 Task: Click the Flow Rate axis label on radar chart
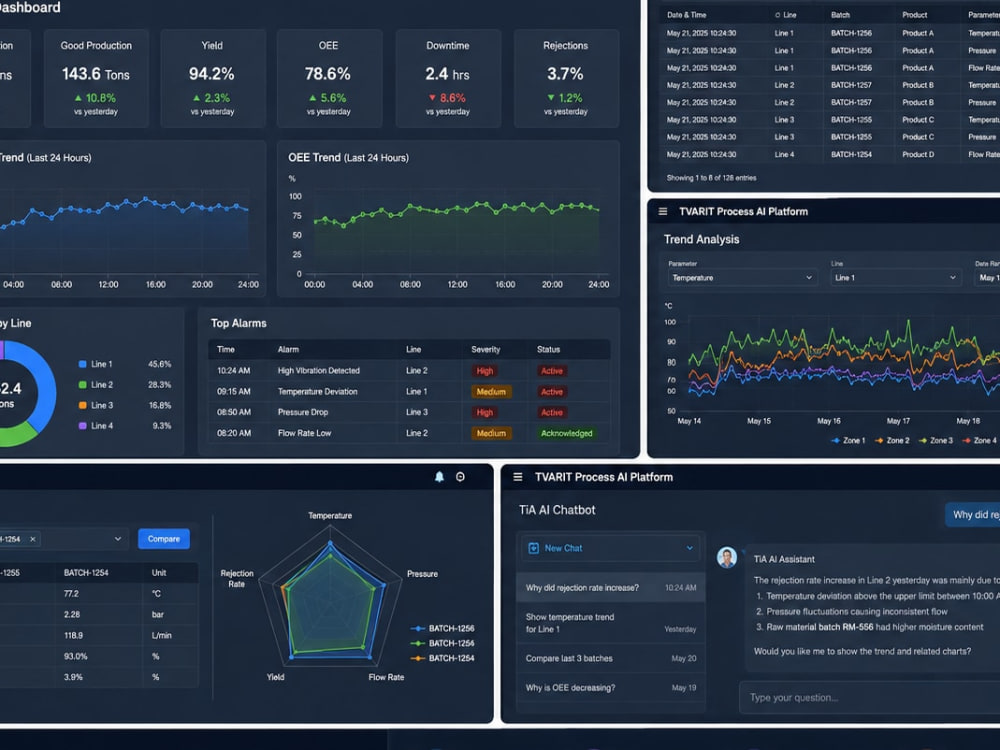386,677
